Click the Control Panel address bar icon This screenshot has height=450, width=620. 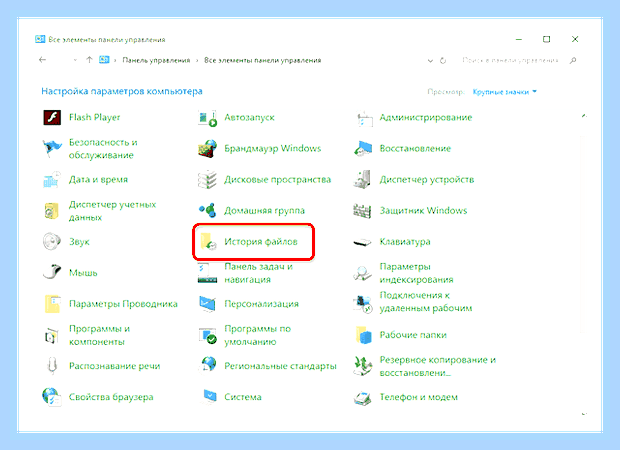click(104, 60)
